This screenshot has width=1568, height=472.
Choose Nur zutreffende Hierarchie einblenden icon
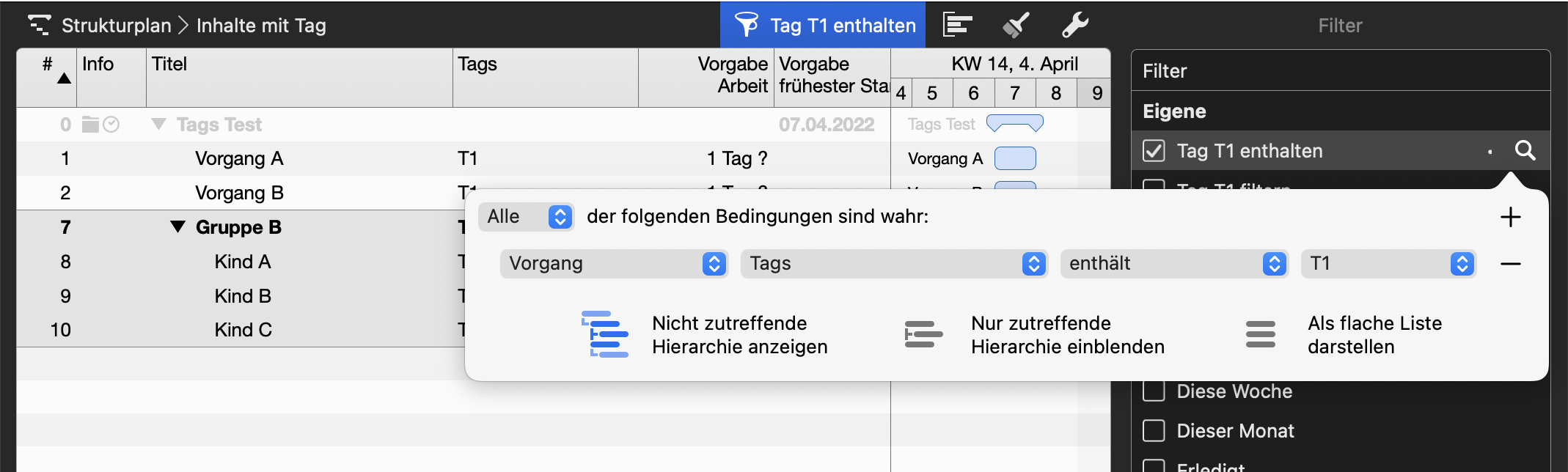(923, 334)
